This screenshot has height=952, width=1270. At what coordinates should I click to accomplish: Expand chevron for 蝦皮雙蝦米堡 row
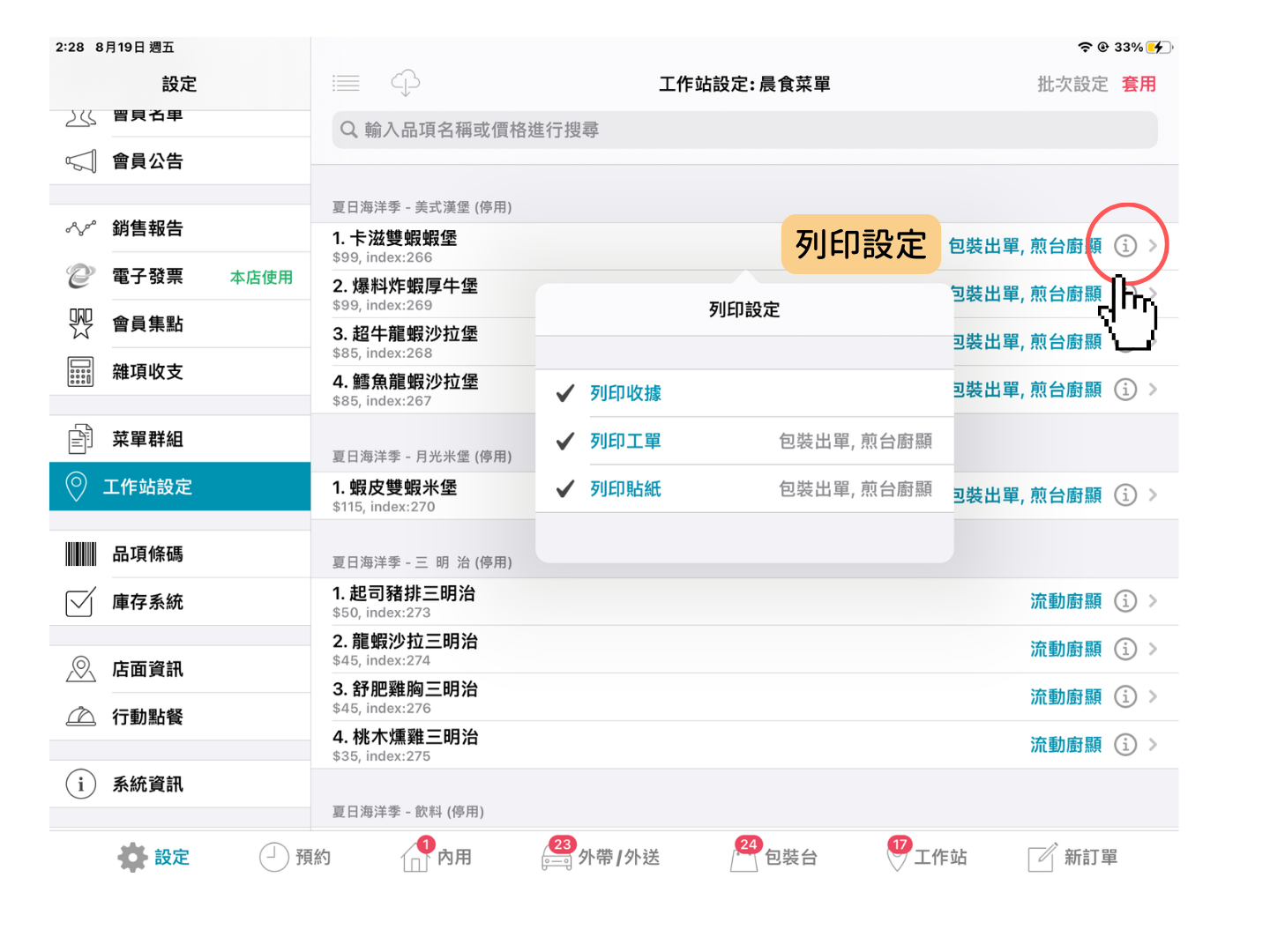tap(1153, 495)
